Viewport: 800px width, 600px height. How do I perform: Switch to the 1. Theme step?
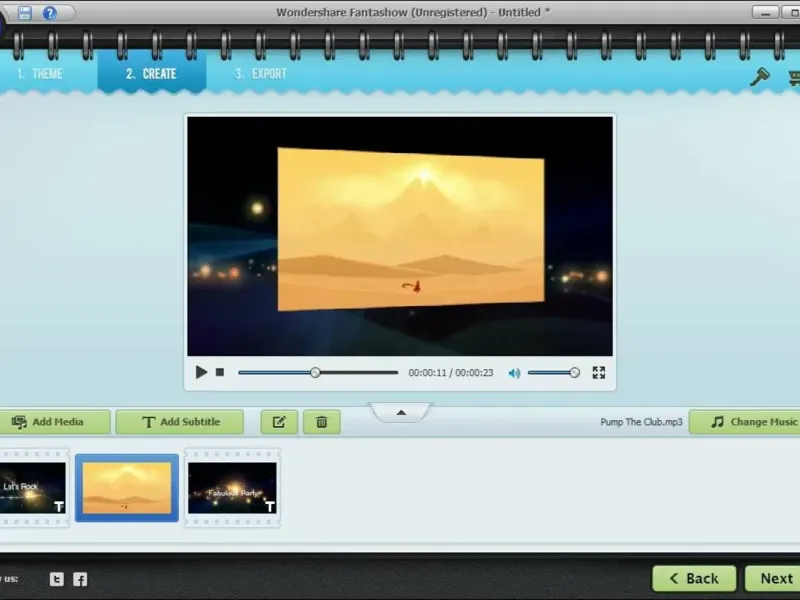(x=40, y=74)
